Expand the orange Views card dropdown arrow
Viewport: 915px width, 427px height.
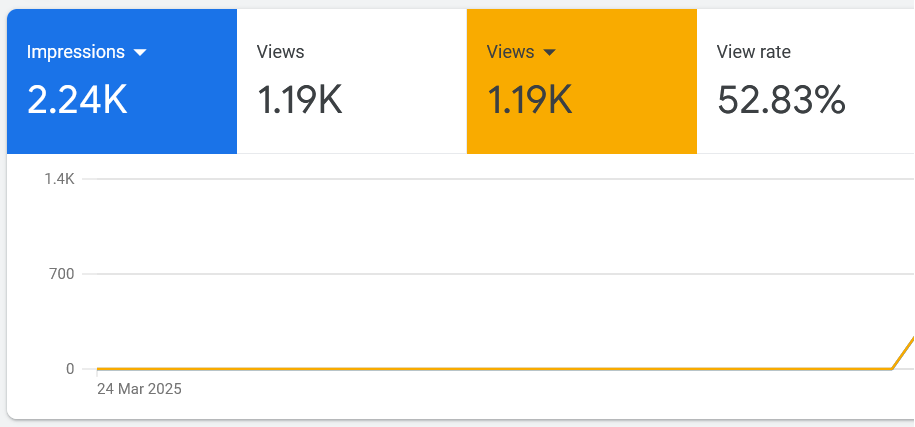coord(549,53)
